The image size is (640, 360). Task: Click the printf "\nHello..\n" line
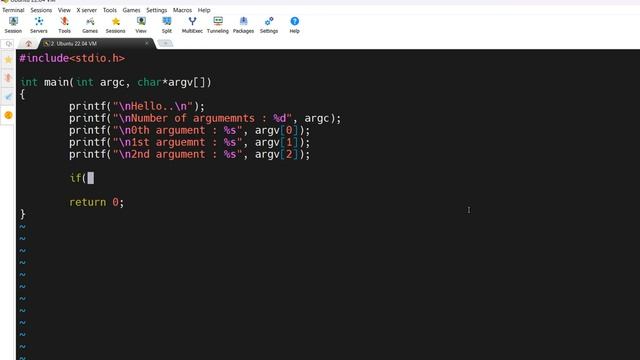pos(136,106)
